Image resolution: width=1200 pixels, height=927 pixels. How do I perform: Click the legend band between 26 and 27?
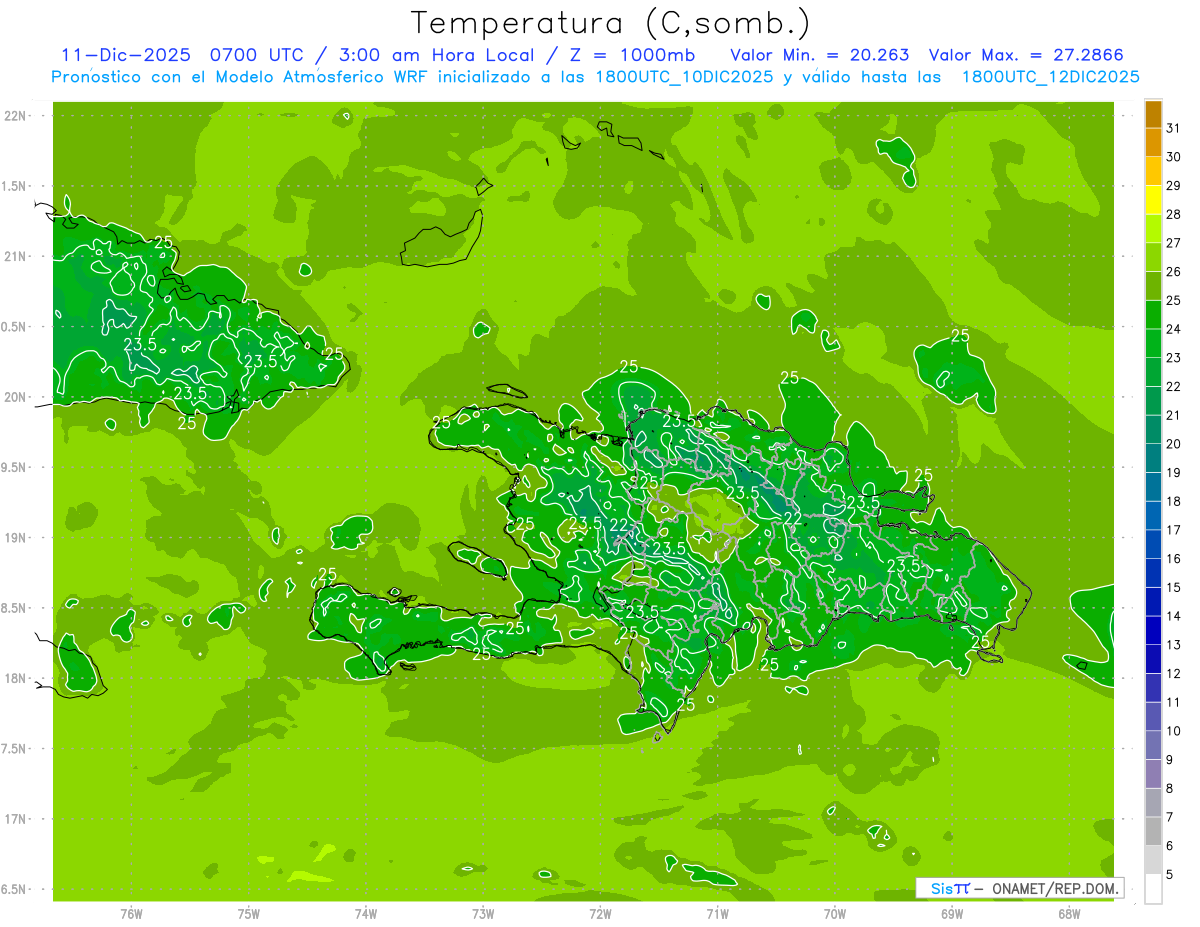coord(1153,258)
